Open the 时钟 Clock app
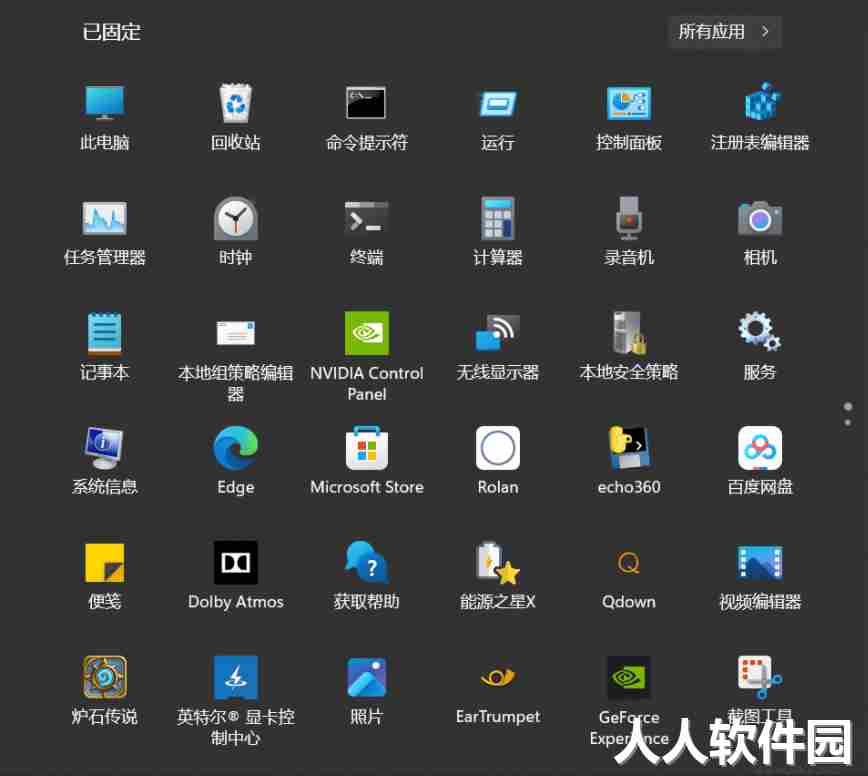 click(236, 218)
